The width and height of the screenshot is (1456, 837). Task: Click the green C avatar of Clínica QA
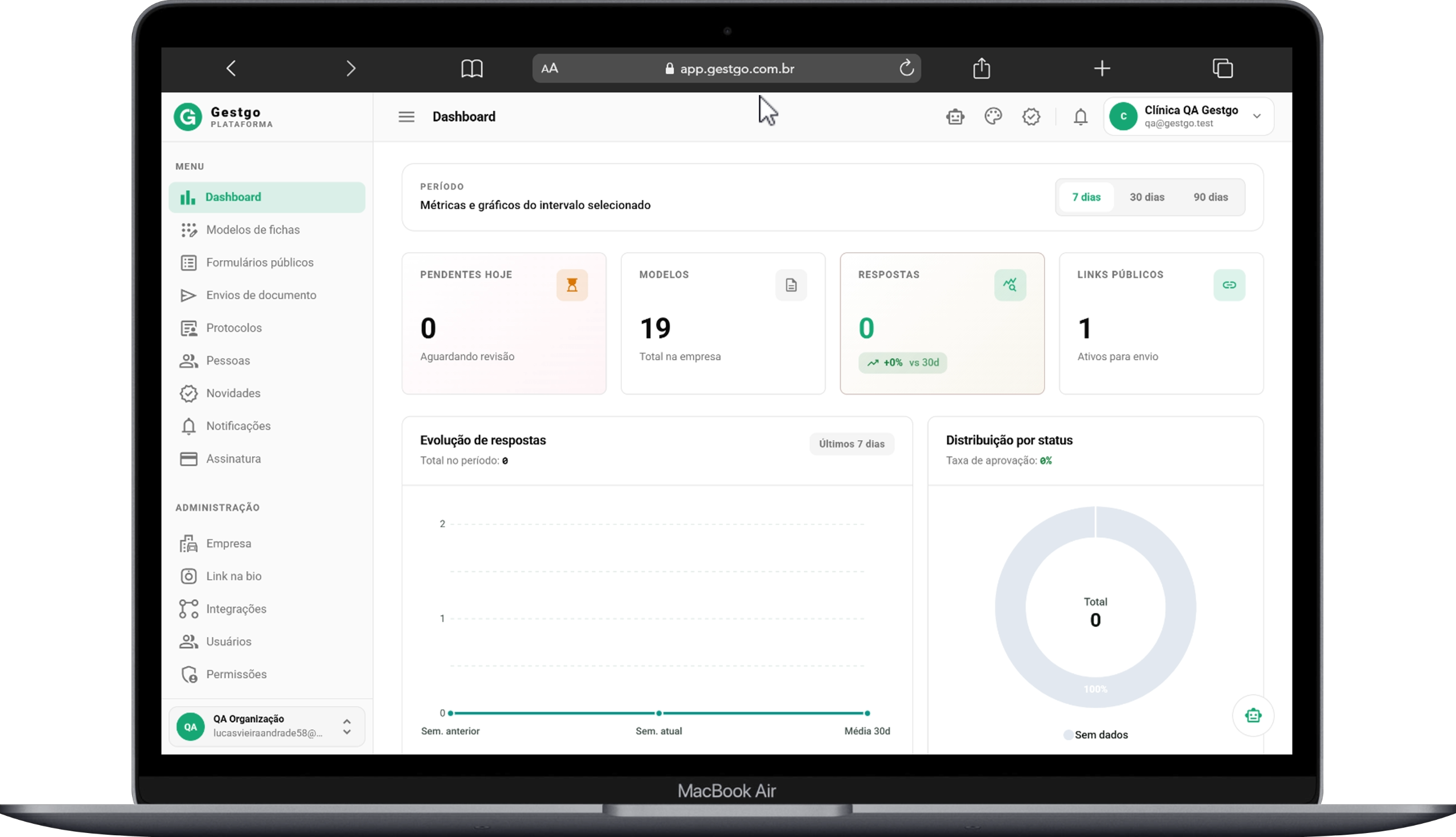point(1123,116)
